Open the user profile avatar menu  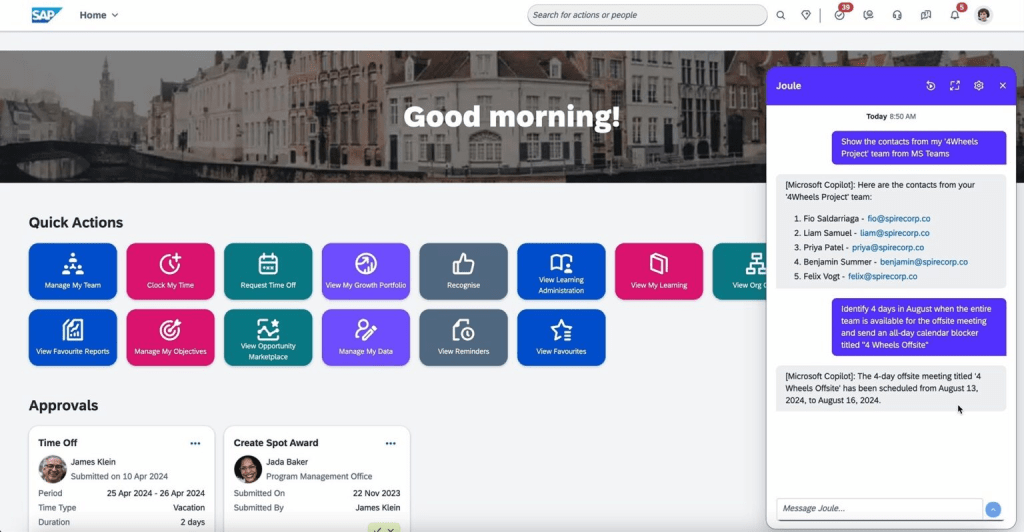[x=984, y=15]
